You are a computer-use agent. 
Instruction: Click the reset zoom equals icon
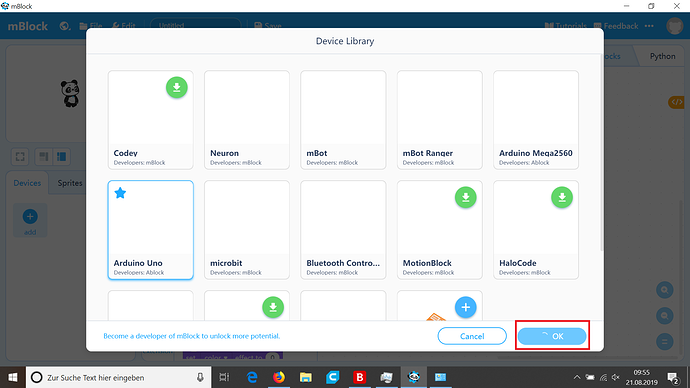(x=664, y=342)
